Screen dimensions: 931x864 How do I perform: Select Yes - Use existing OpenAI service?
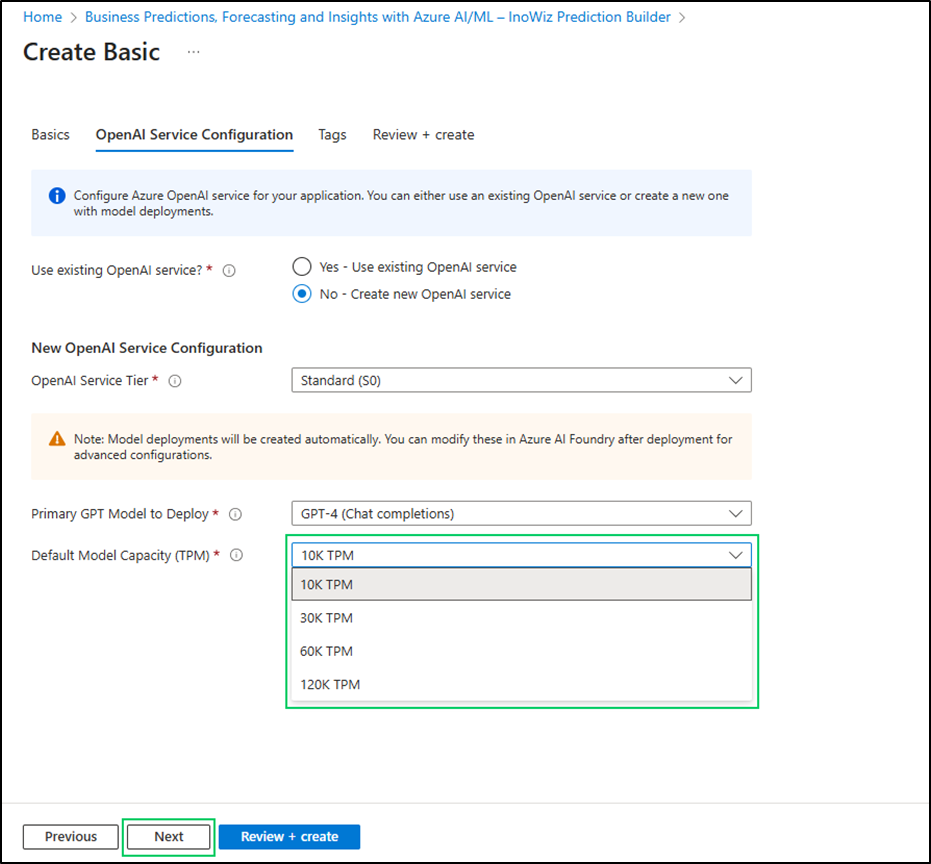point(302,267)
